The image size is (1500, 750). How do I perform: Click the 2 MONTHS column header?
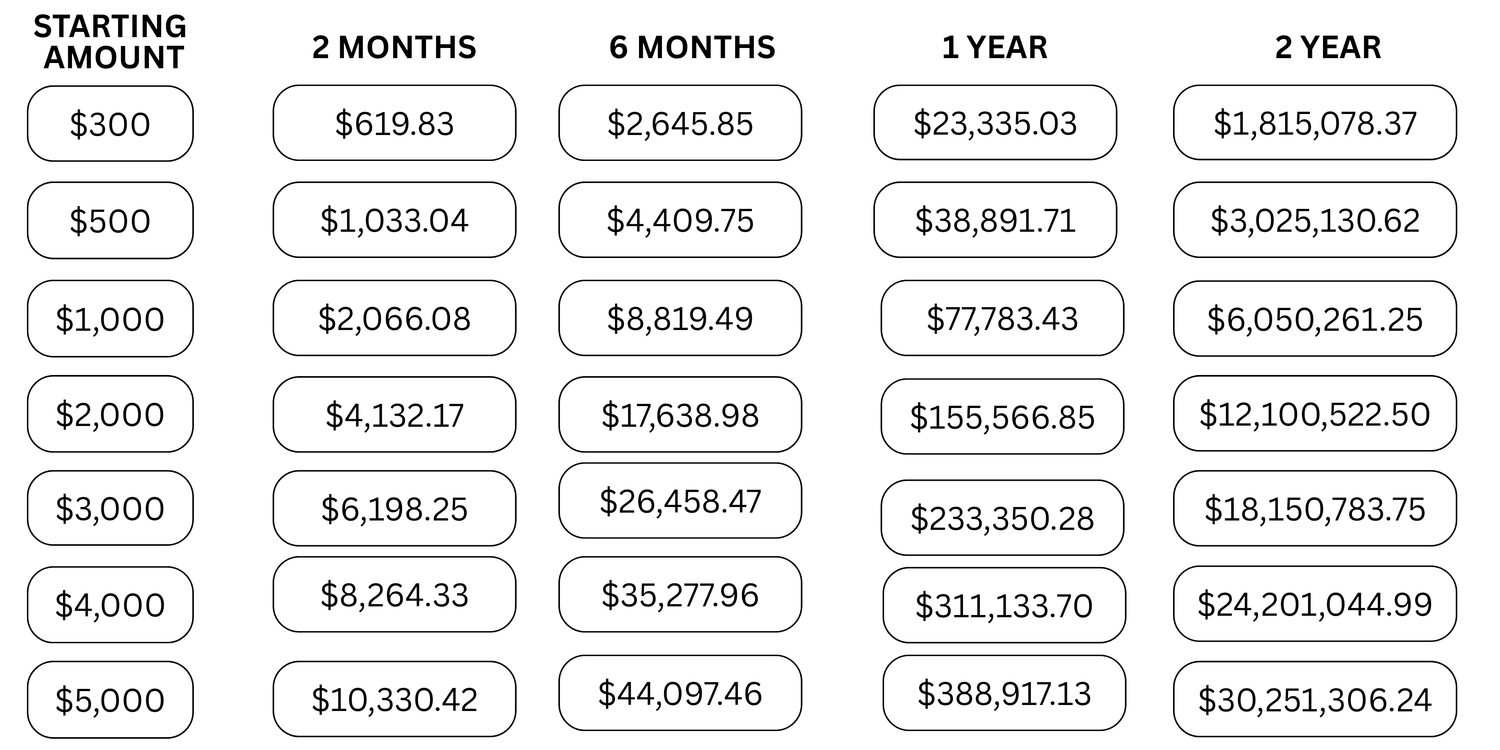[394, 47]
